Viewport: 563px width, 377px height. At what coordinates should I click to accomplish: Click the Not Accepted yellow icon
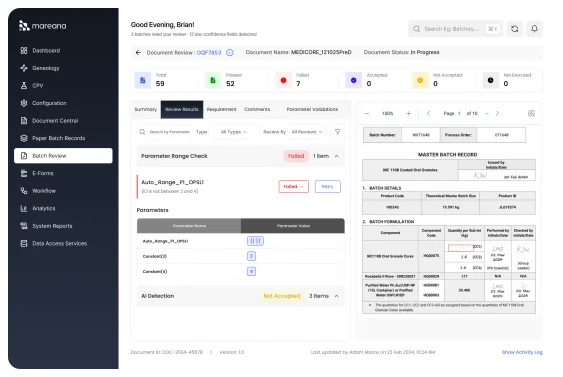coord(420,80)
